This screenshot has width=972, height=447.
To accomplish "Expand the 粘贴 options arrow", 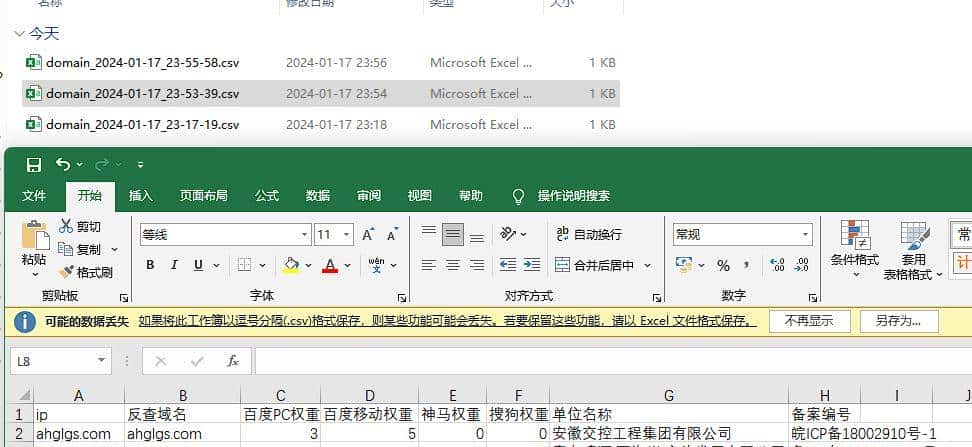I will point(35,274).
